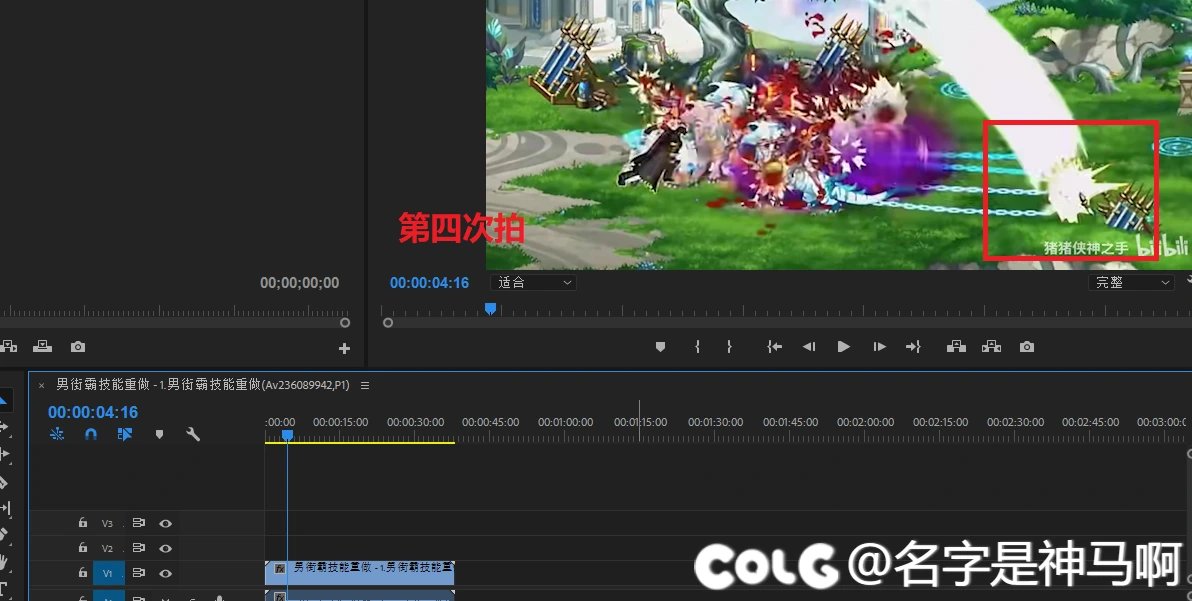Screen dimensions: 1192x601
Task: Click Add Marker in Program monitor transport
Action: 660,346
